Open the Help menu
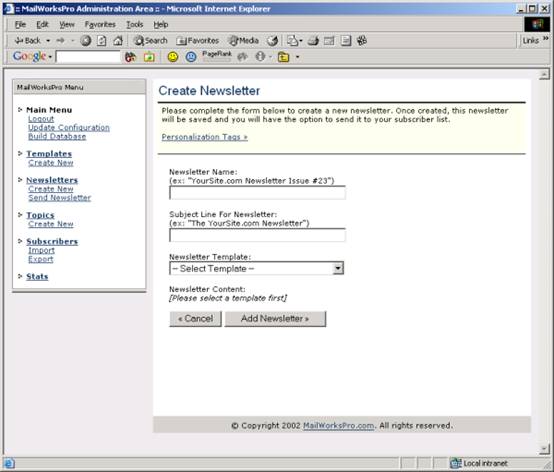 161,24
